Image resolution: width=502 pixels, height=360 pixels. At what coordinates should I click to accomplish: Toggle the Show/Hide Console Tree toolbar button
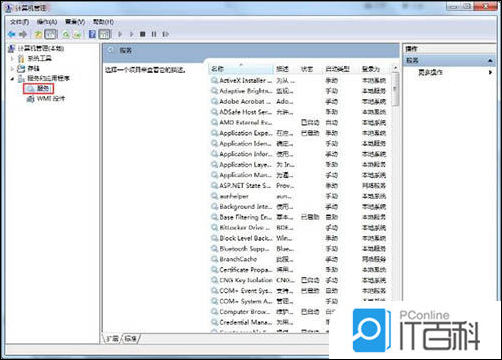coord(51,34)
